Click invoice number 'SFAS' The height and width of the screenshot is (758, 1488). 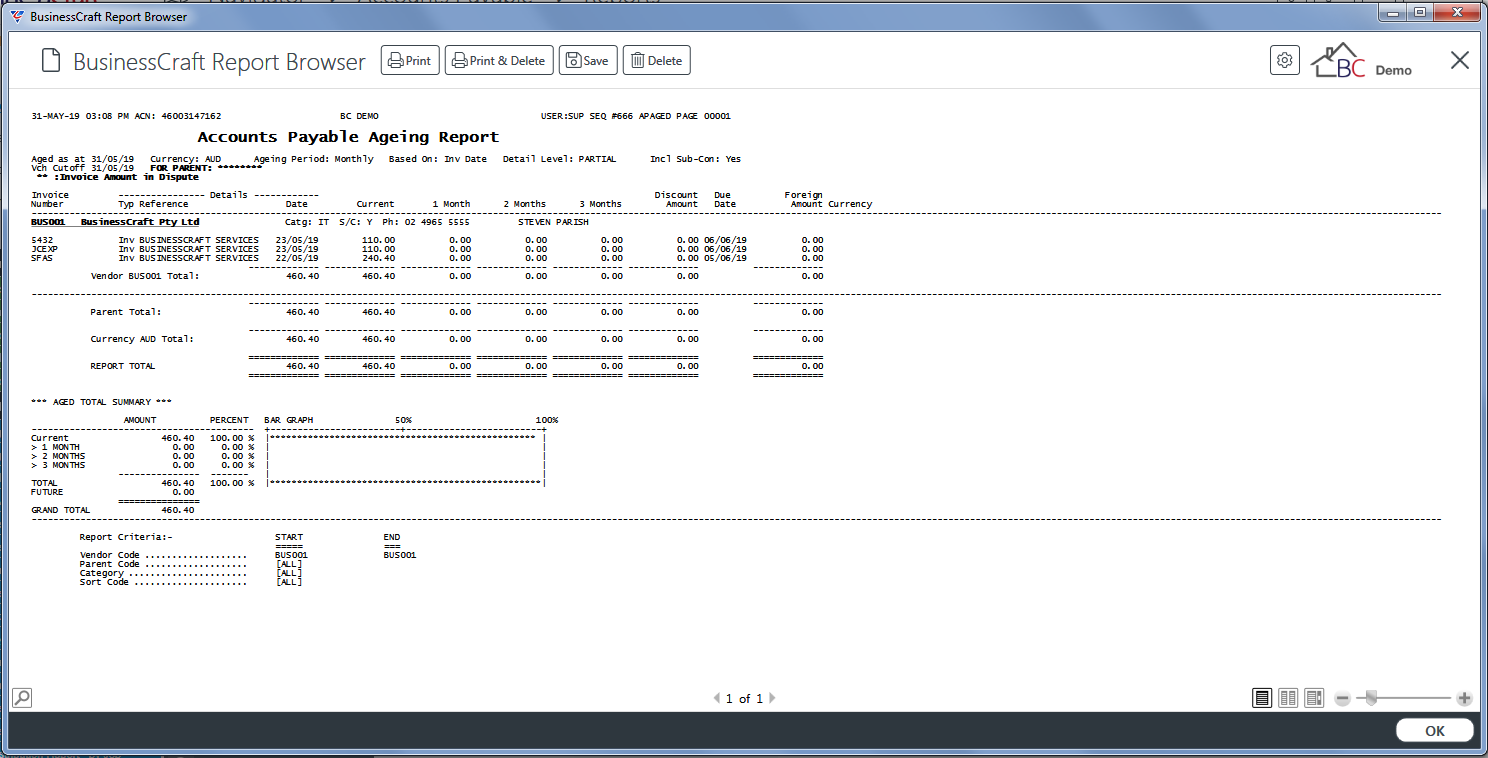coord(42,258)
